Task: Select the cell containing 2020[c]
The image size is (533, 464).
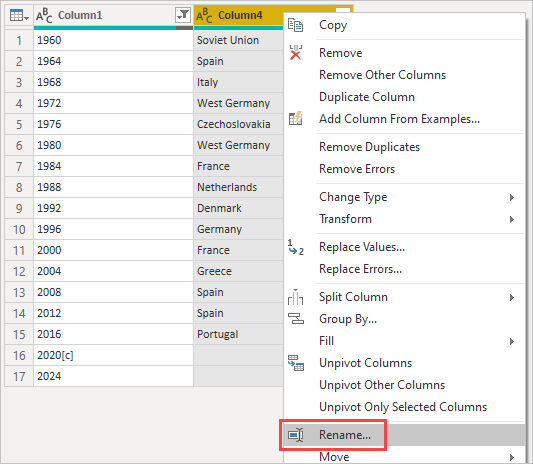Action: tap(113, 355)
